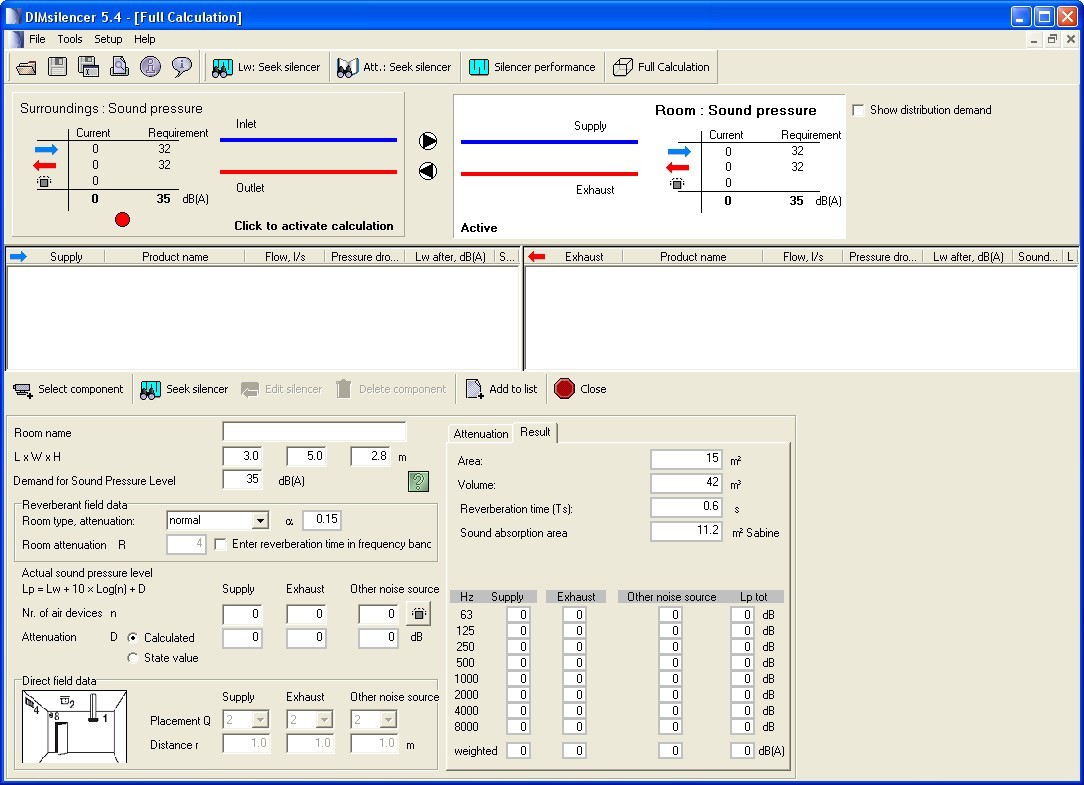
Task: Open a file using the folder icon
Action: pos(26,66)
